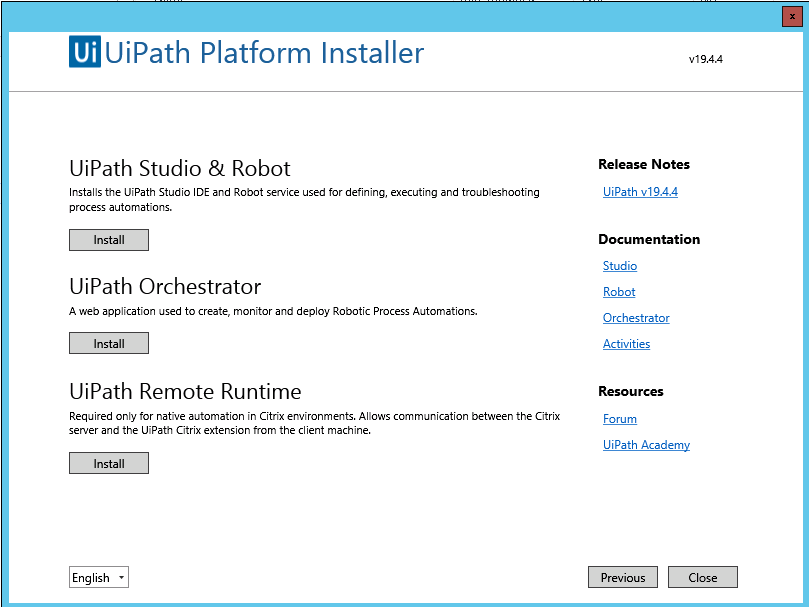The height and width of the screenshot is (607, 809).
Task: Click the Release Notes section heading
Action: (x=644, y=164)
